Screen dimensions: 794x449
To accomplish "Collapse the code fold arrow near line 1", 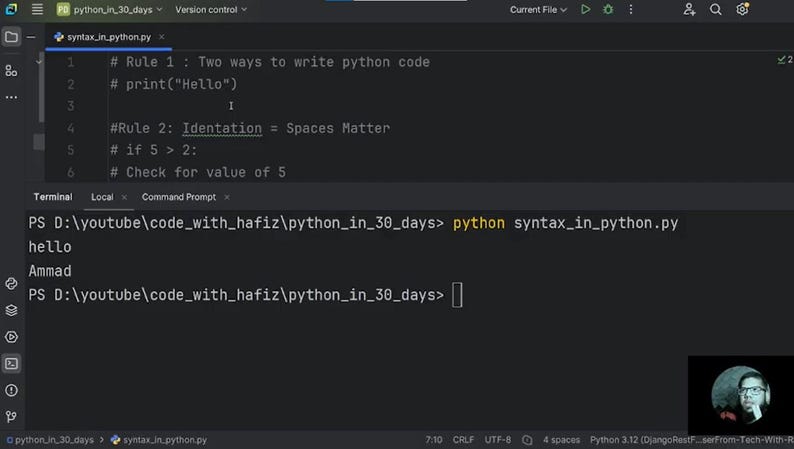I will 39,62.
